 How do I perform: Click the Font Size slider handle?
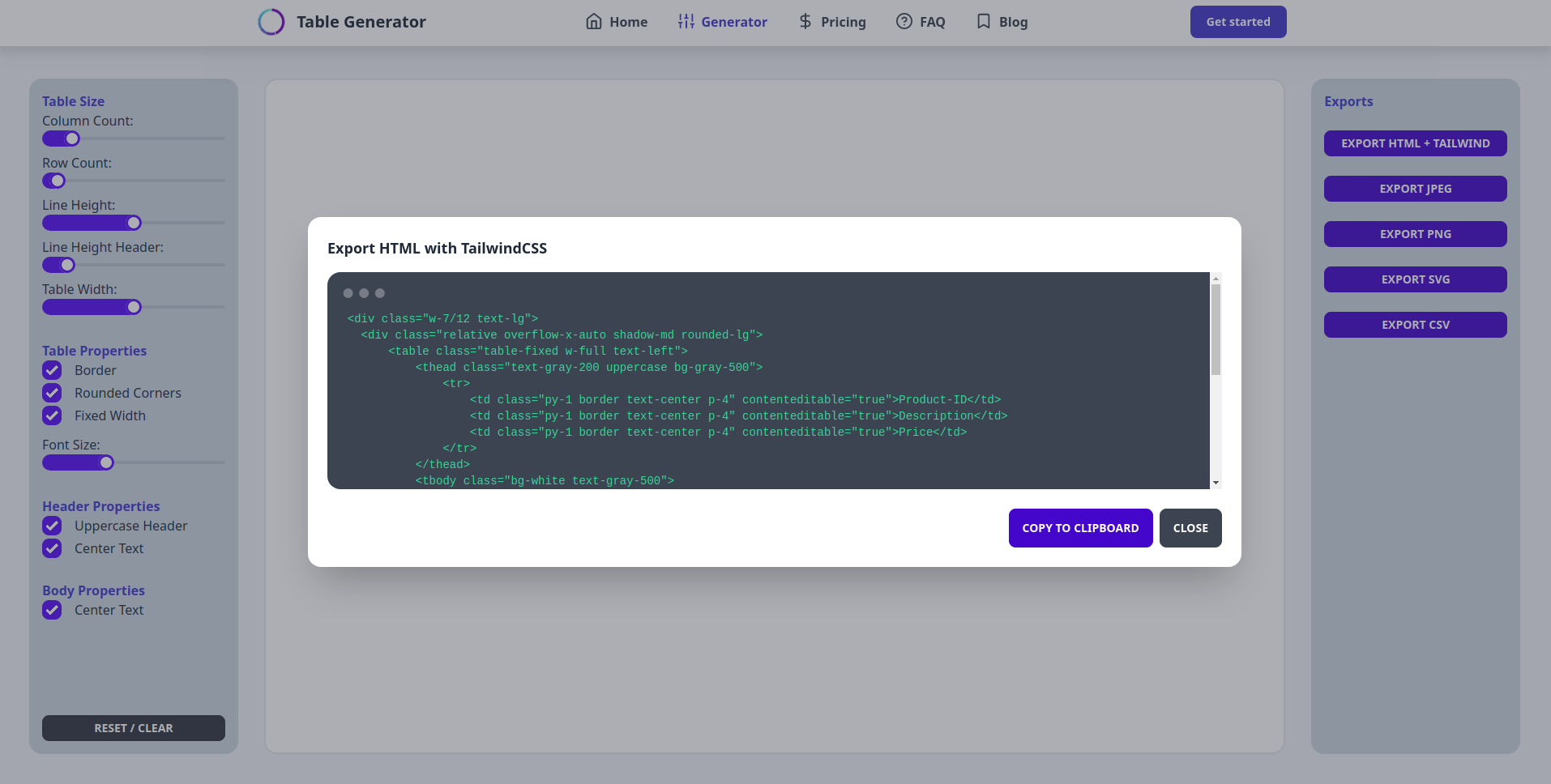[106, 462]
